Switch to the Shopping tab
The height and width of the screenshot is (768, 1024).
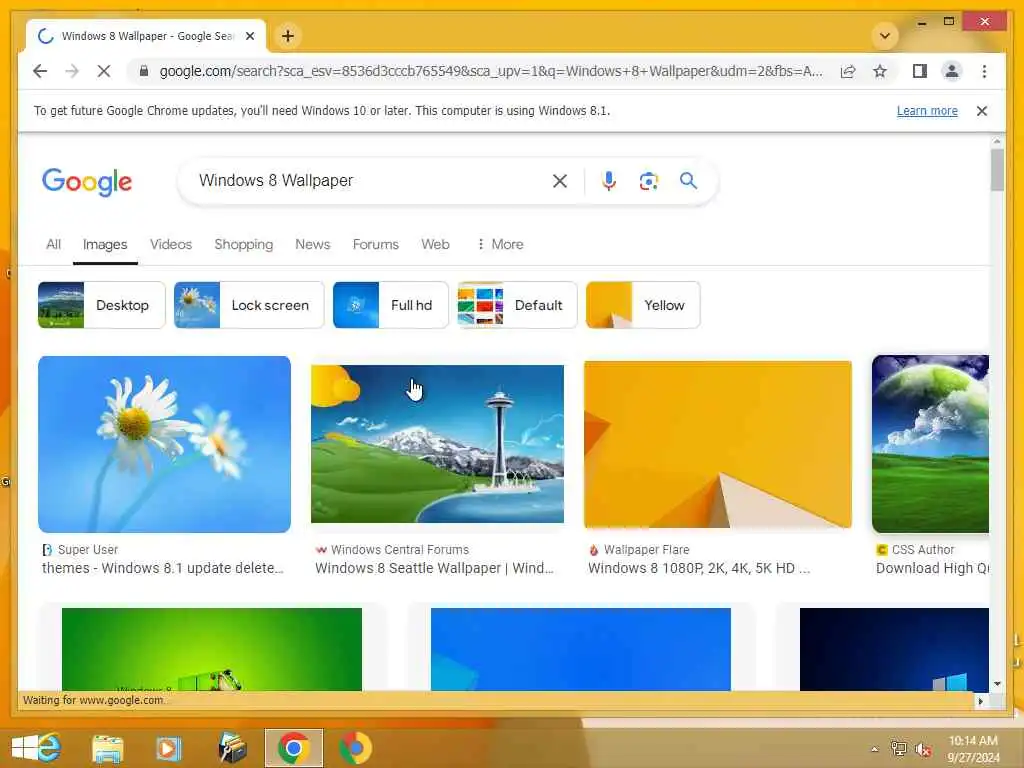click(244, 244)
